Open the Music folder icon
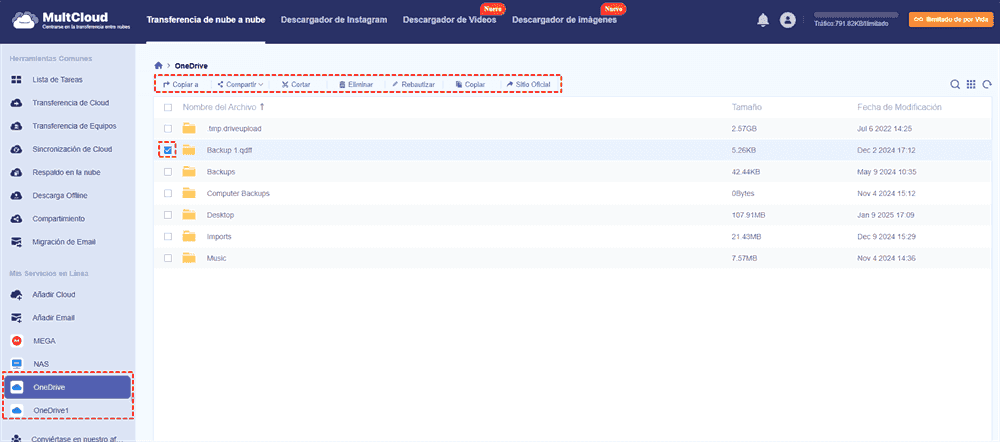This screenshot has width=1000, height=442. tap(189, 258)
